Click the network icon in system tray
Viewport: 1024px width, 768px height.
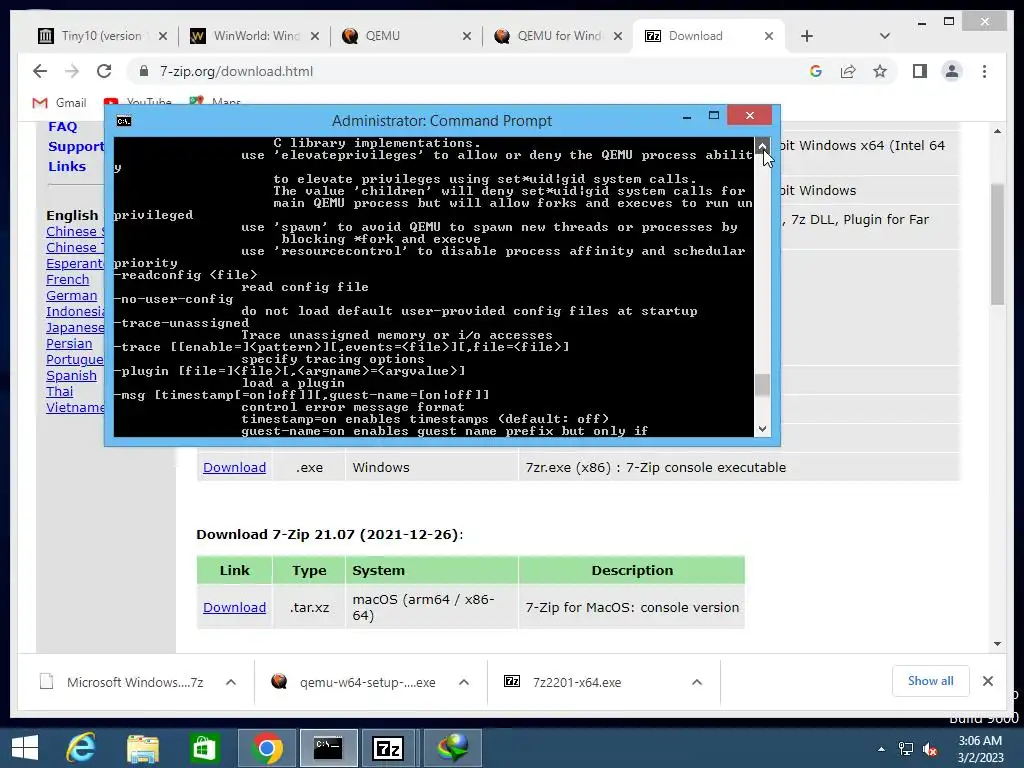point(906,749)
